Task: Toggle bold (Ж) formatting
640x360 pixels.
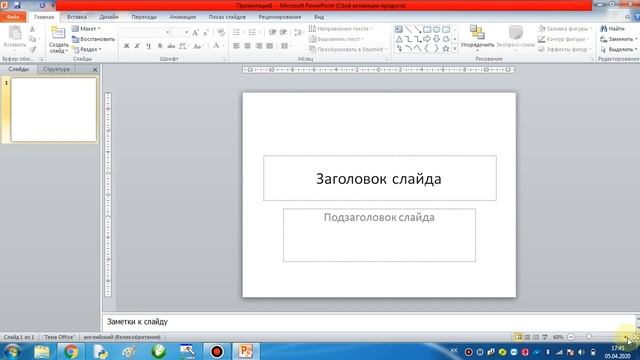Action: pyautogui.click(x=127, y=46)
